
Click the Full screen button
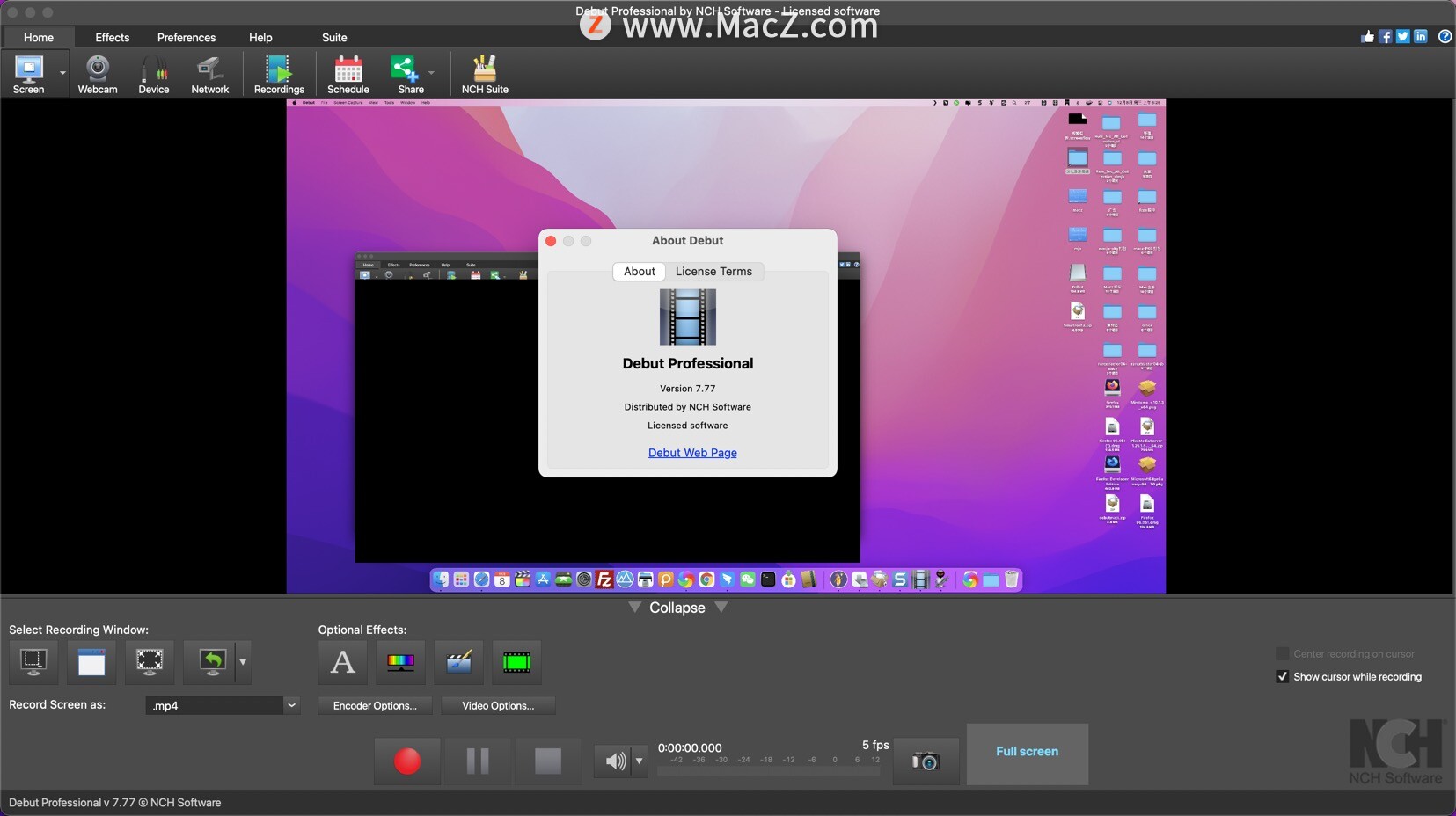pos(1028,754)
